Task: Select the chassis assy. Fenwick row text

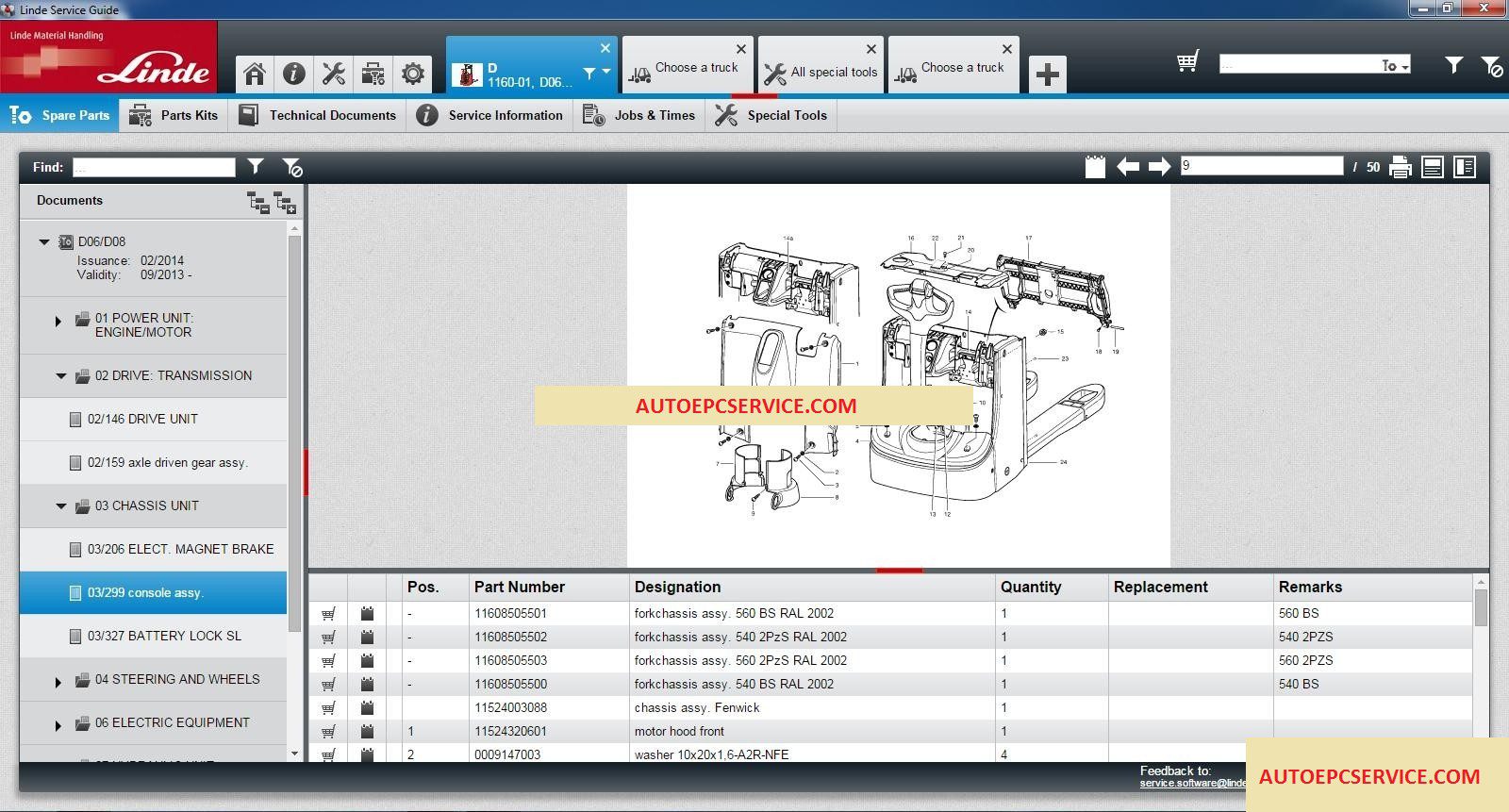Action: pos(696,708)
